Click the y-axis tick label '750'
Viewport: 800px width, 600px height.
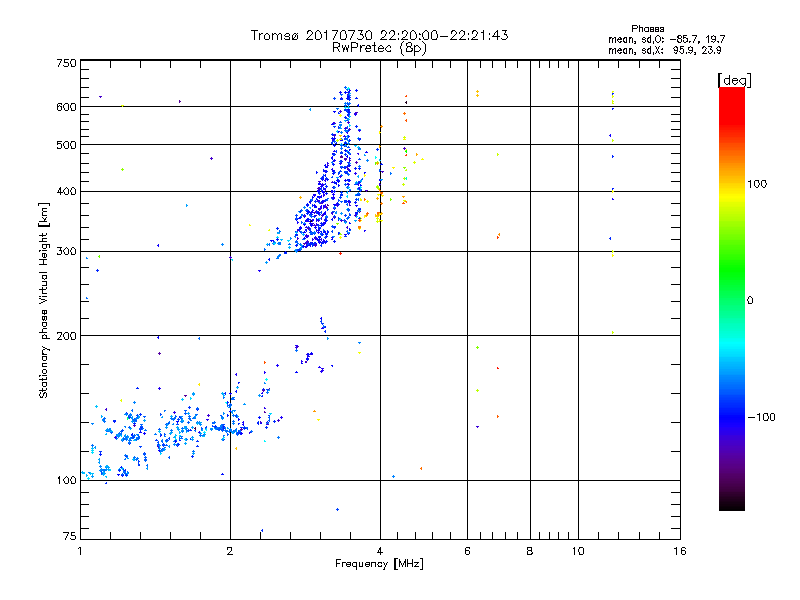[x=66, y=63]
